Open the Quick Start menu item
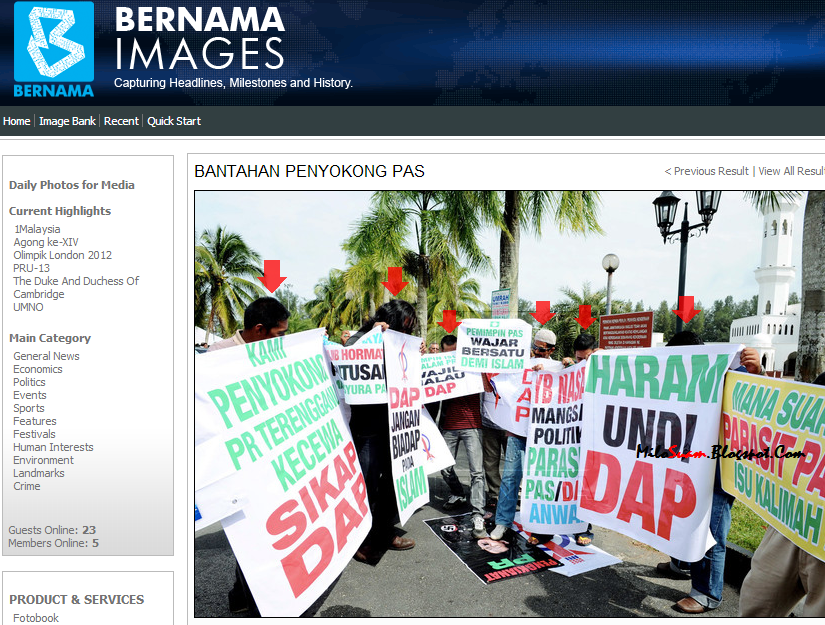Image resolution: width=825 pixels, height=625 pixels. coord(174,121)
